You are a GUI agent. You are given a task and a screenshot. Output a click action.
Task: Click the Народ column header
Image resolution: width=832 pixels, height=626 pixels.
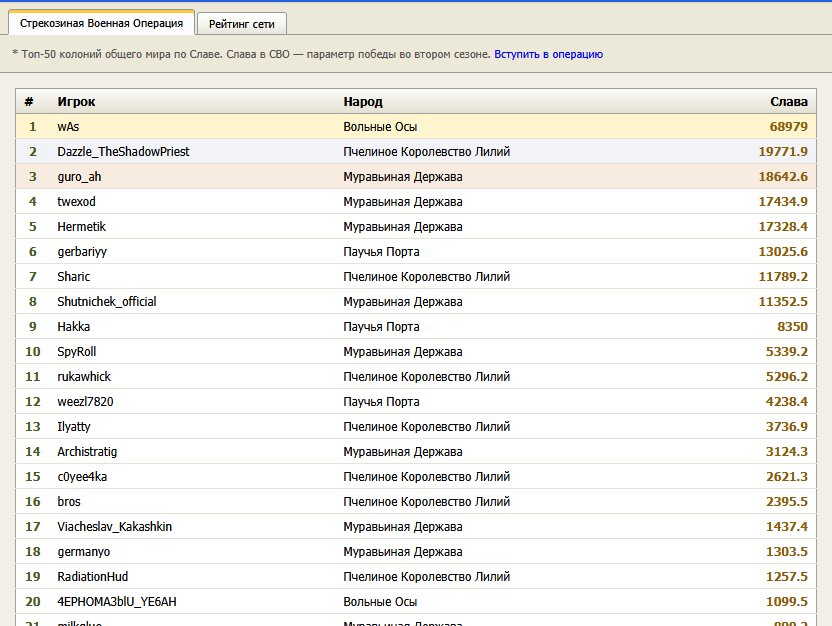point(363,101)
